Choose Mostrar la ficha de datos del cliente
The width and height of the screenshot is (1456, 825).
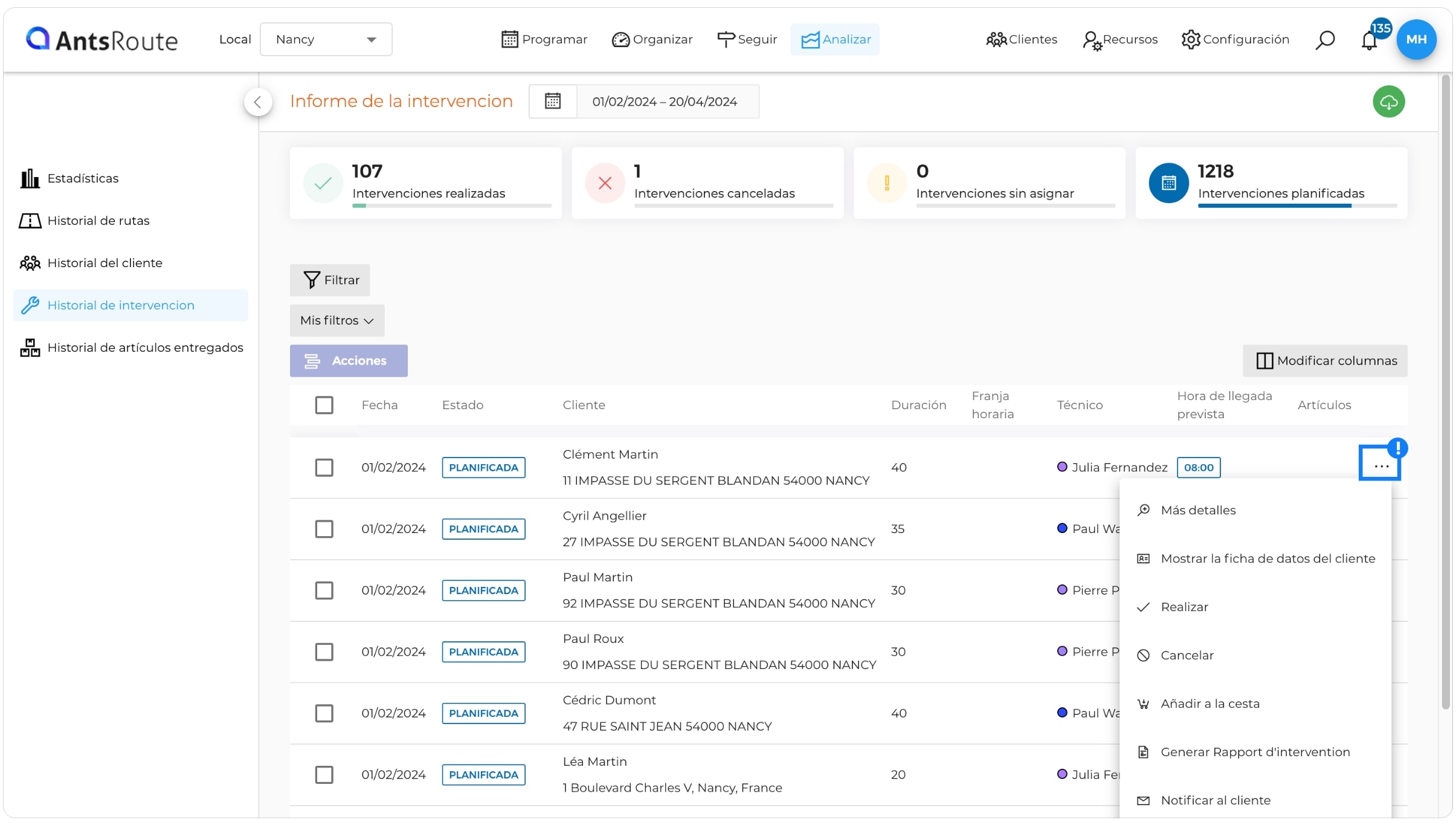coord(1255,558)
